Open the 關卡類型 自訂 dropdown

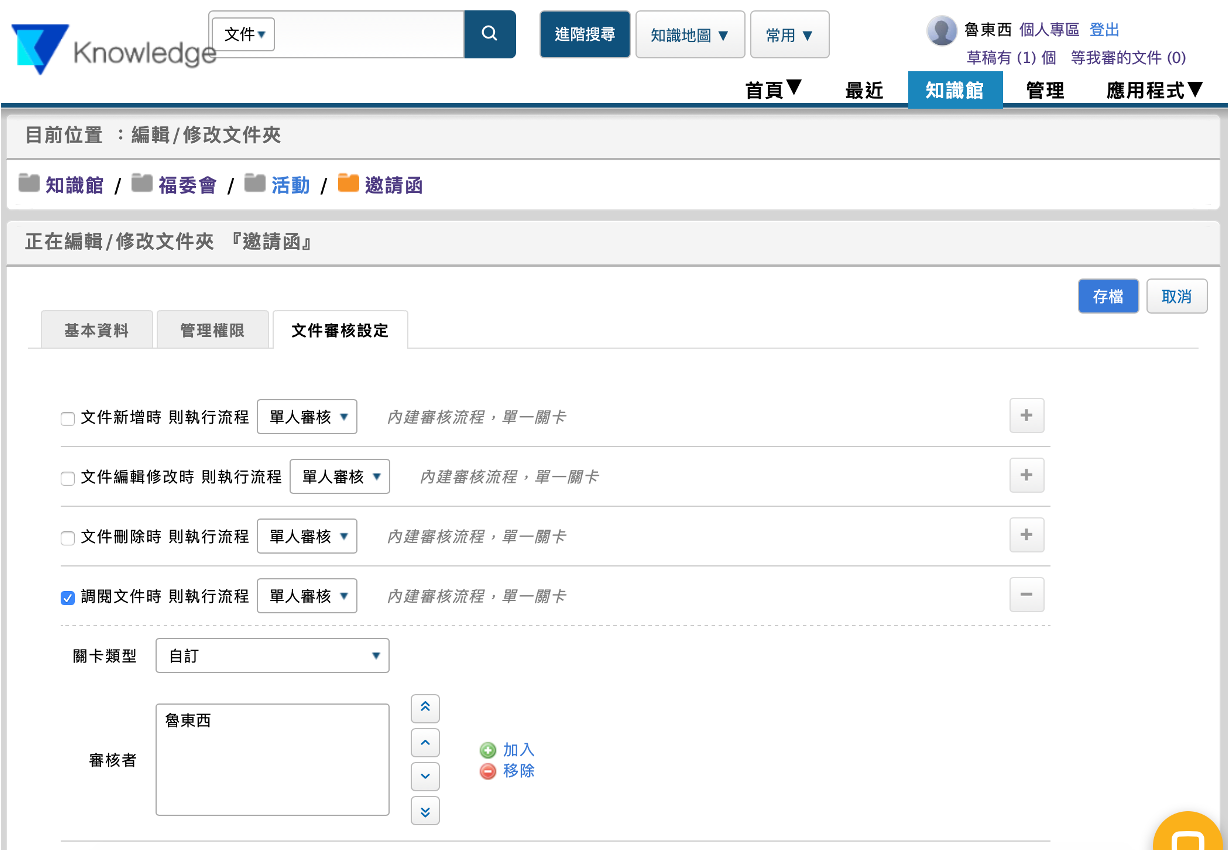(272, 656)
